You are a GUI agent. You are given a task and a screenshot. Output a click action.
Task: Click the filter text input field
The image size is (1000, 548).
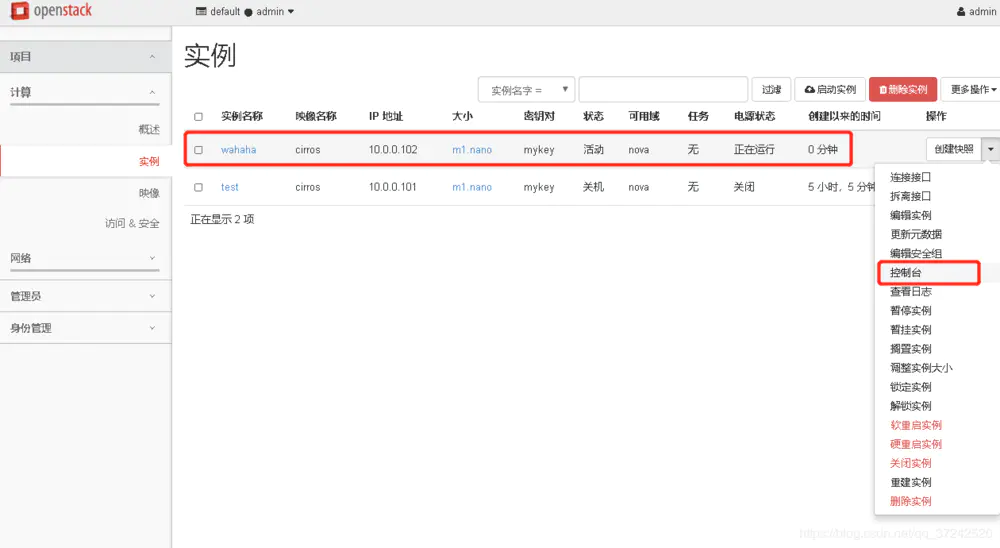point(663,90)
